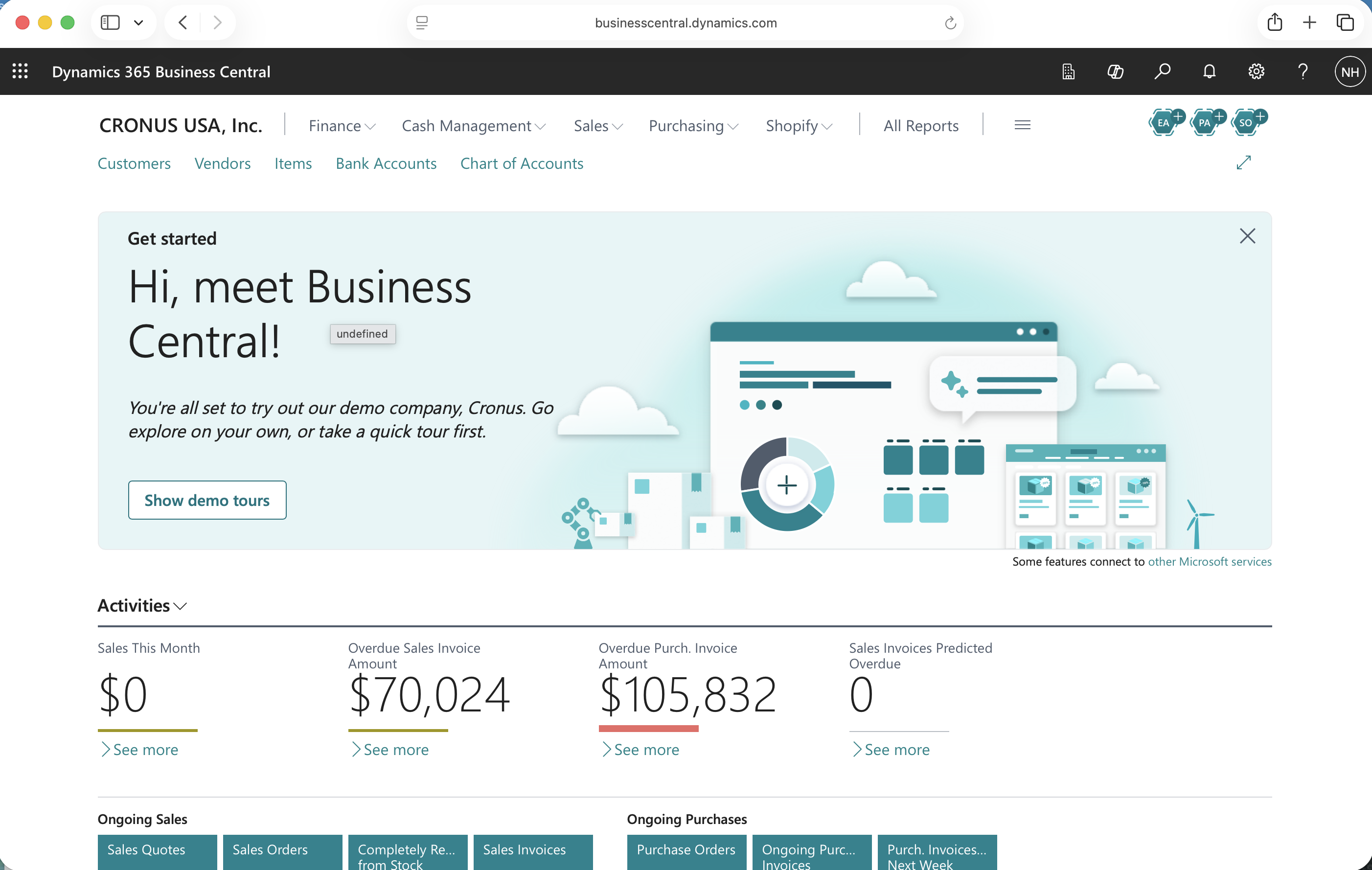Collapse the Activities section
Image resolution: width=1372 pixels, height=870 pixels.
142,605
